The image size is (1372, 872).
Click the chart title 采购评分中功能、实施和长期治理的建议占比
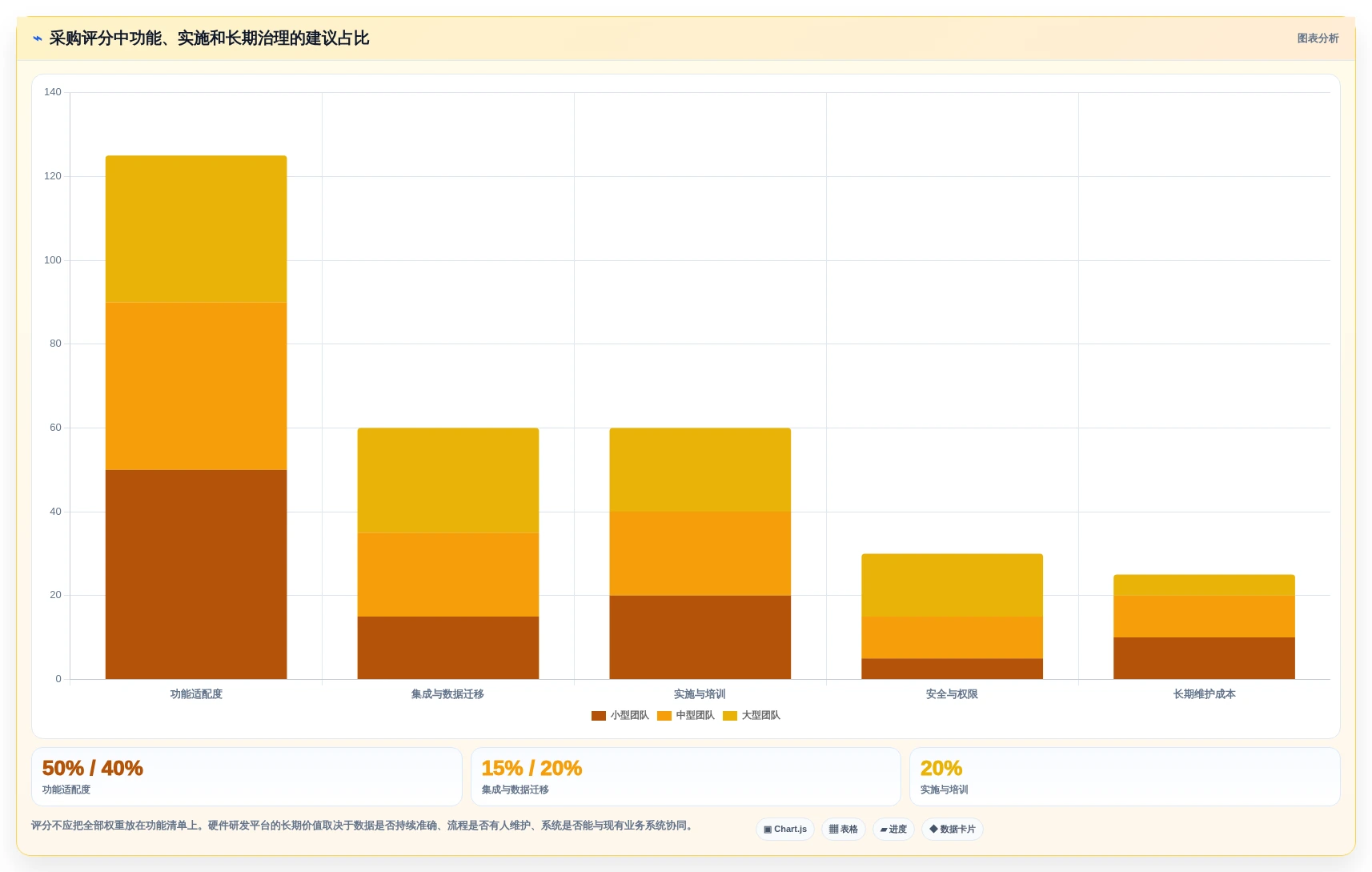click(x=209, y=38)
